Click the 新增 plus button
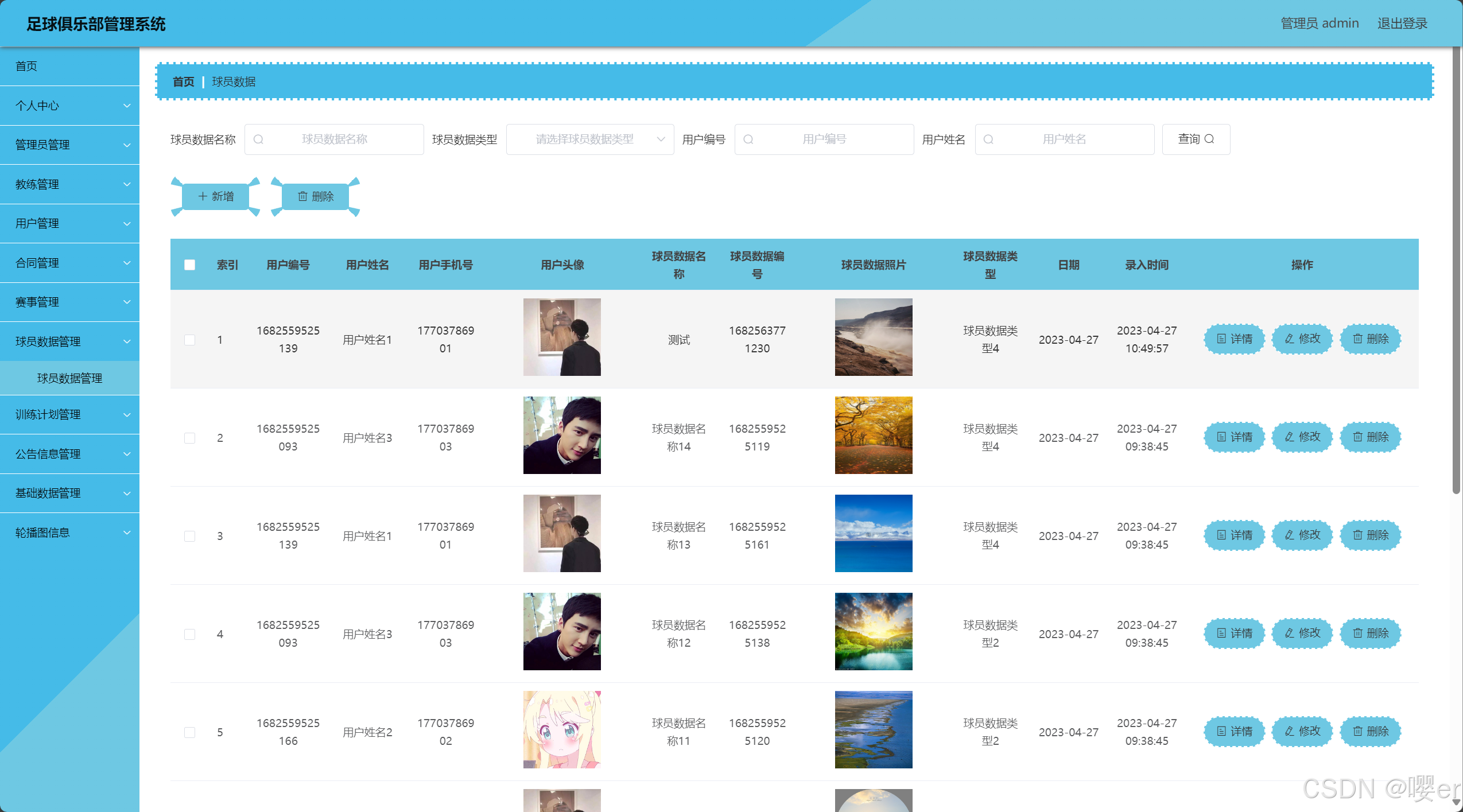The width and height of the screenshot is (1463, 812). click(216, 197)
